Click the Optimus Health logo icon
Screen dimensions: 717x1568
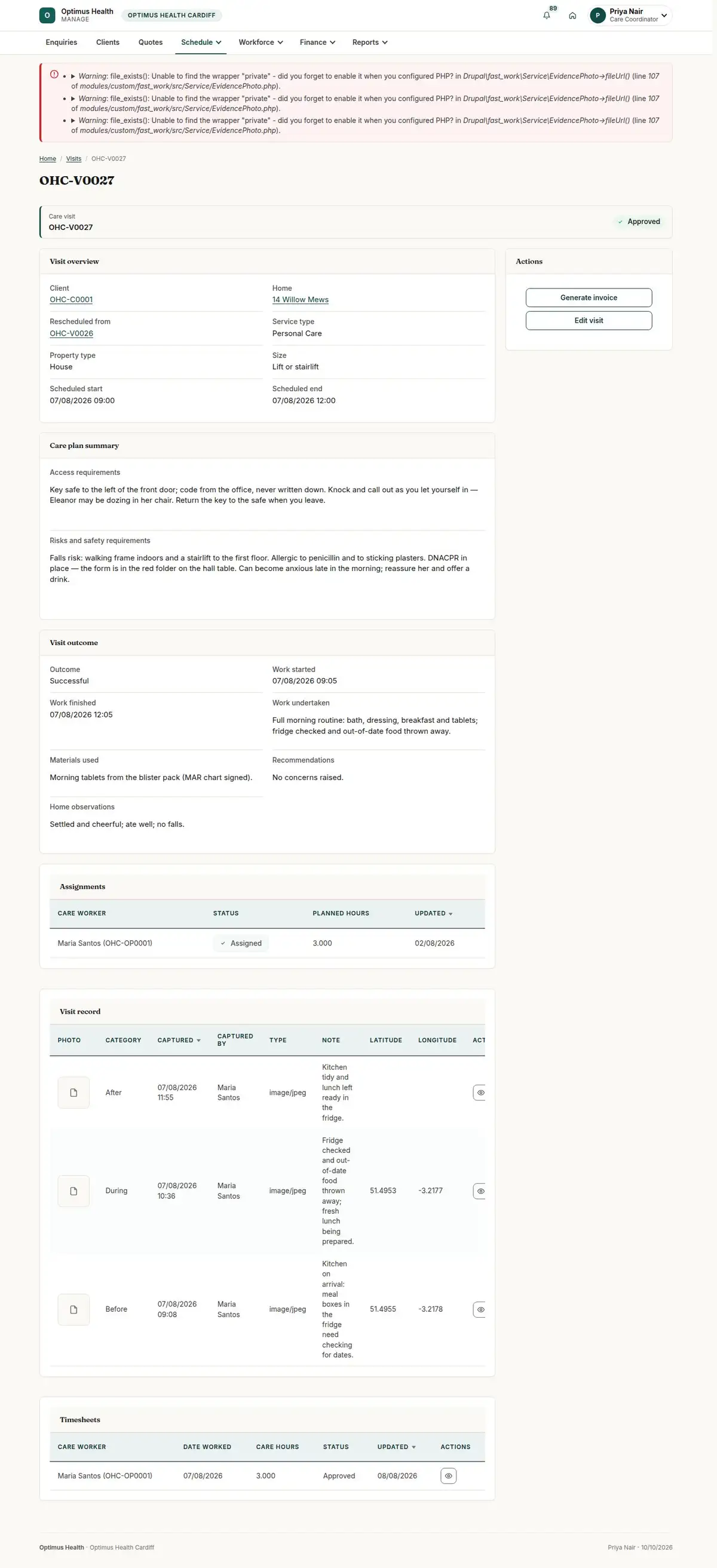pos(47,15)
